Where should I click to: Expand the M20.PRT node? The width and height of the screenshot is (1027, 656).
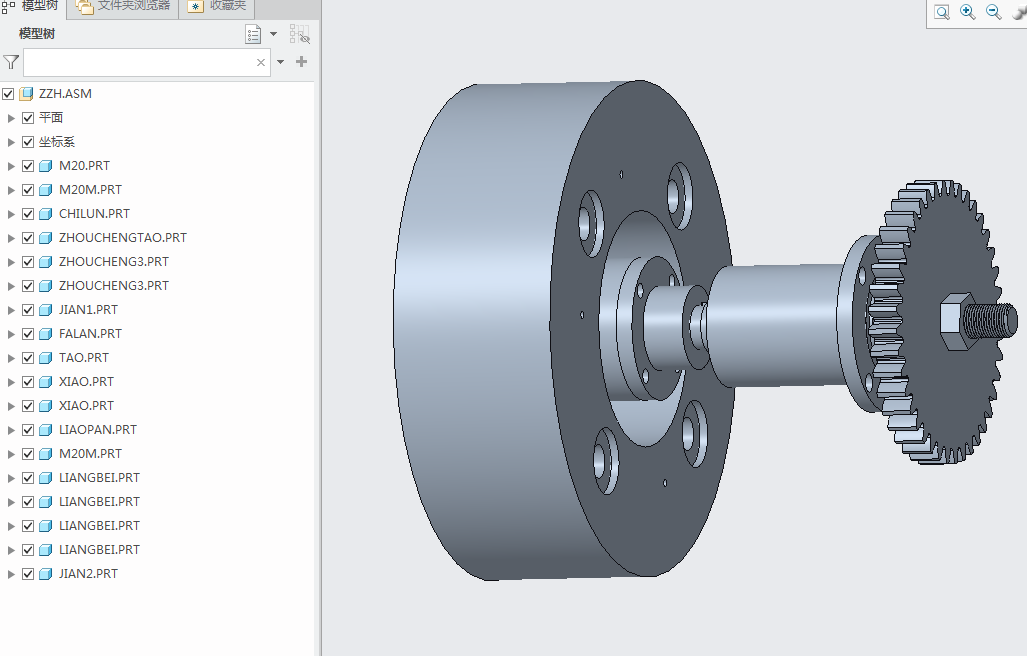coord(10,166)
